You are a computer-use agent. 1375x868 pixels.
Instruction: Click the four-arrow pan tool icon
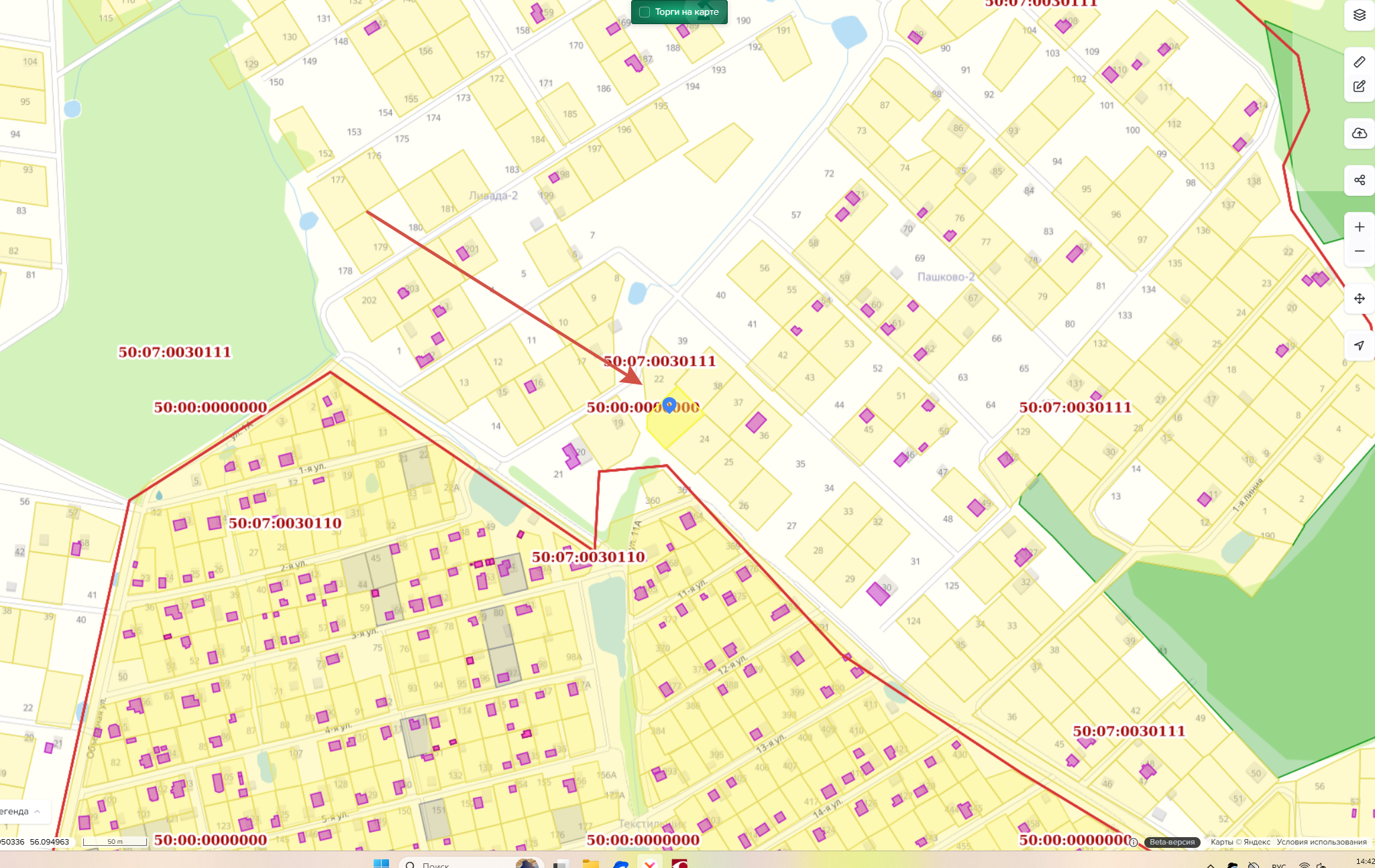1359,299
